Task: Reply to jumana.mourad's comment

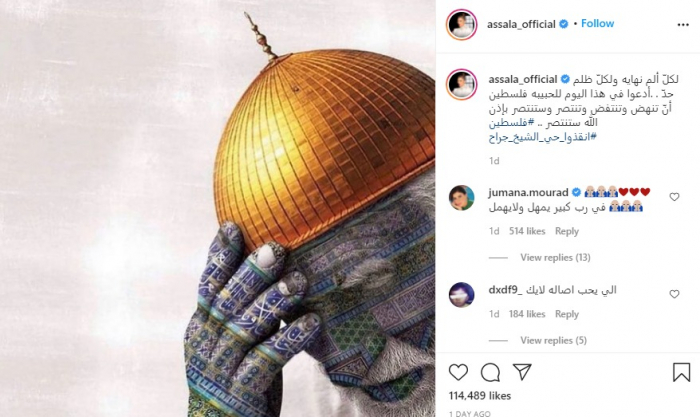Action: point(567,231)
